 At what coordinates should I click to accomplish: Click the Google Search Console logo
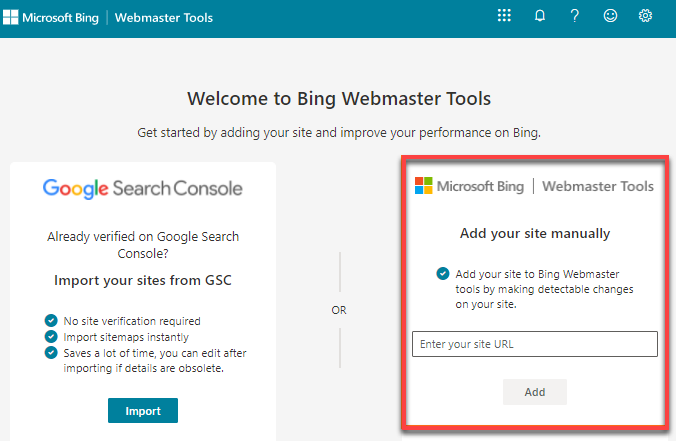tap(143, 189)
